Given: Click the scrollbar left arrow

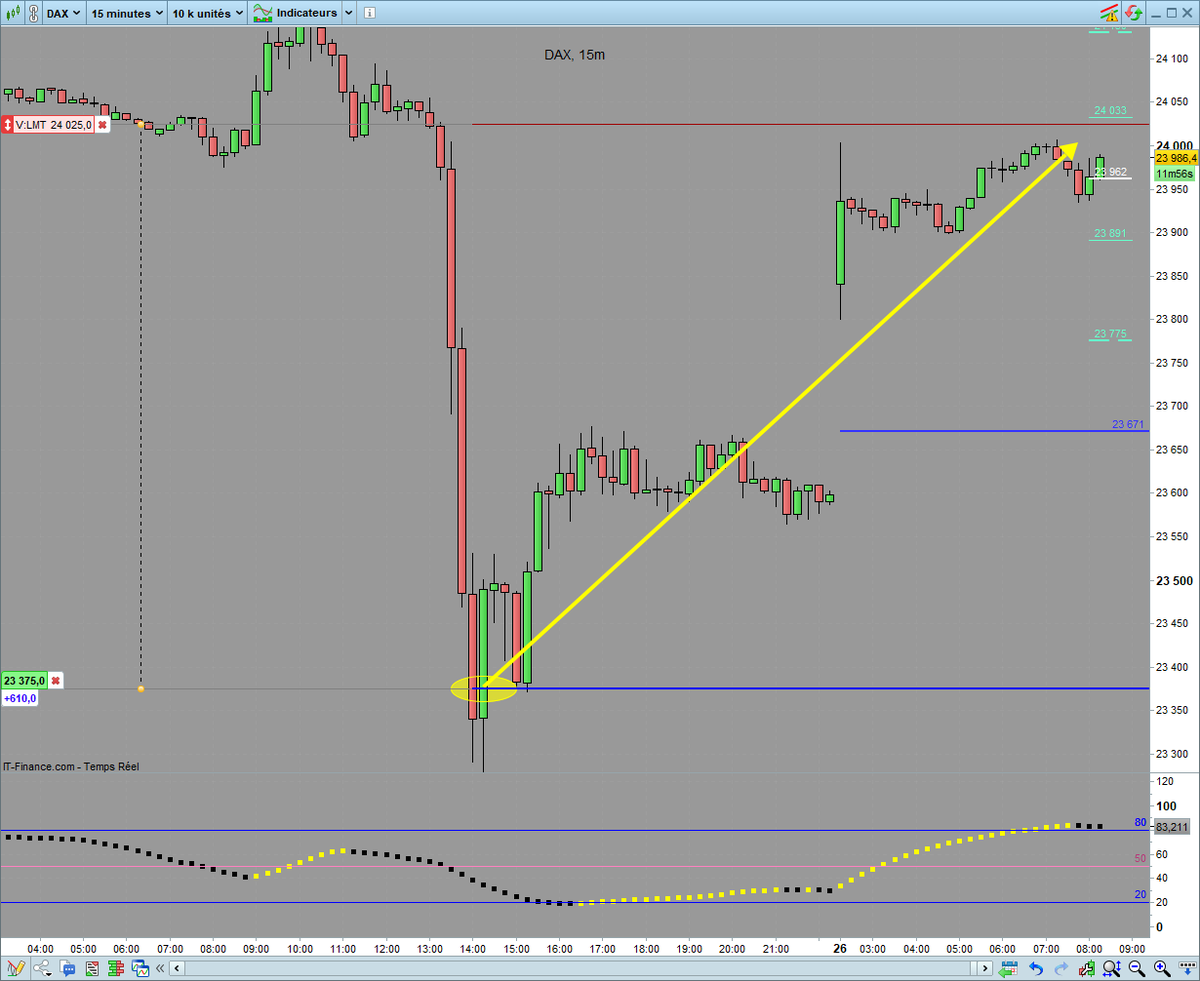Looking at the screenshot, I should (x=178, y=968).
